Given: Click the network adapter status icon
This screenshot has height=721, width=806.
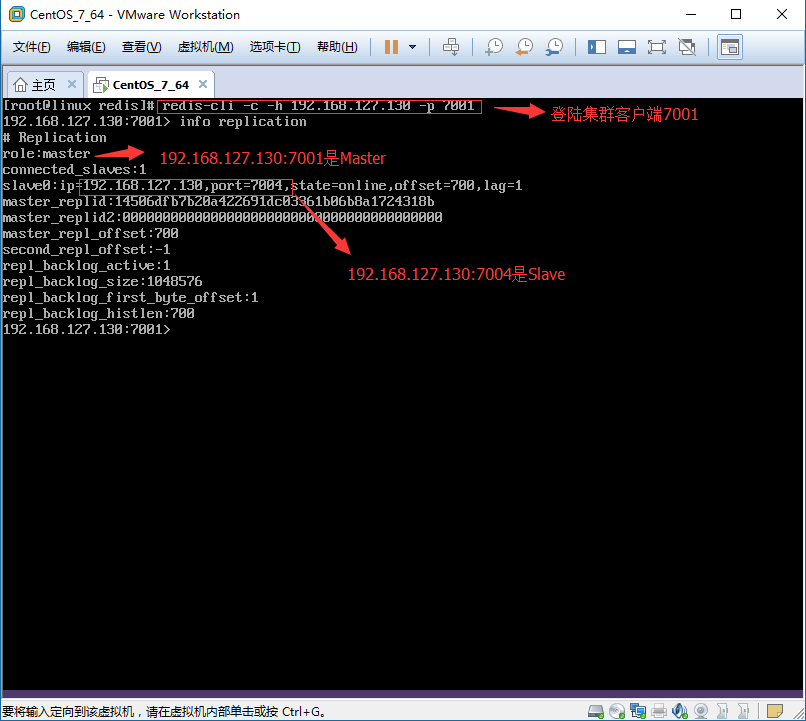Looking at the screenshot, I should point(638,711).
